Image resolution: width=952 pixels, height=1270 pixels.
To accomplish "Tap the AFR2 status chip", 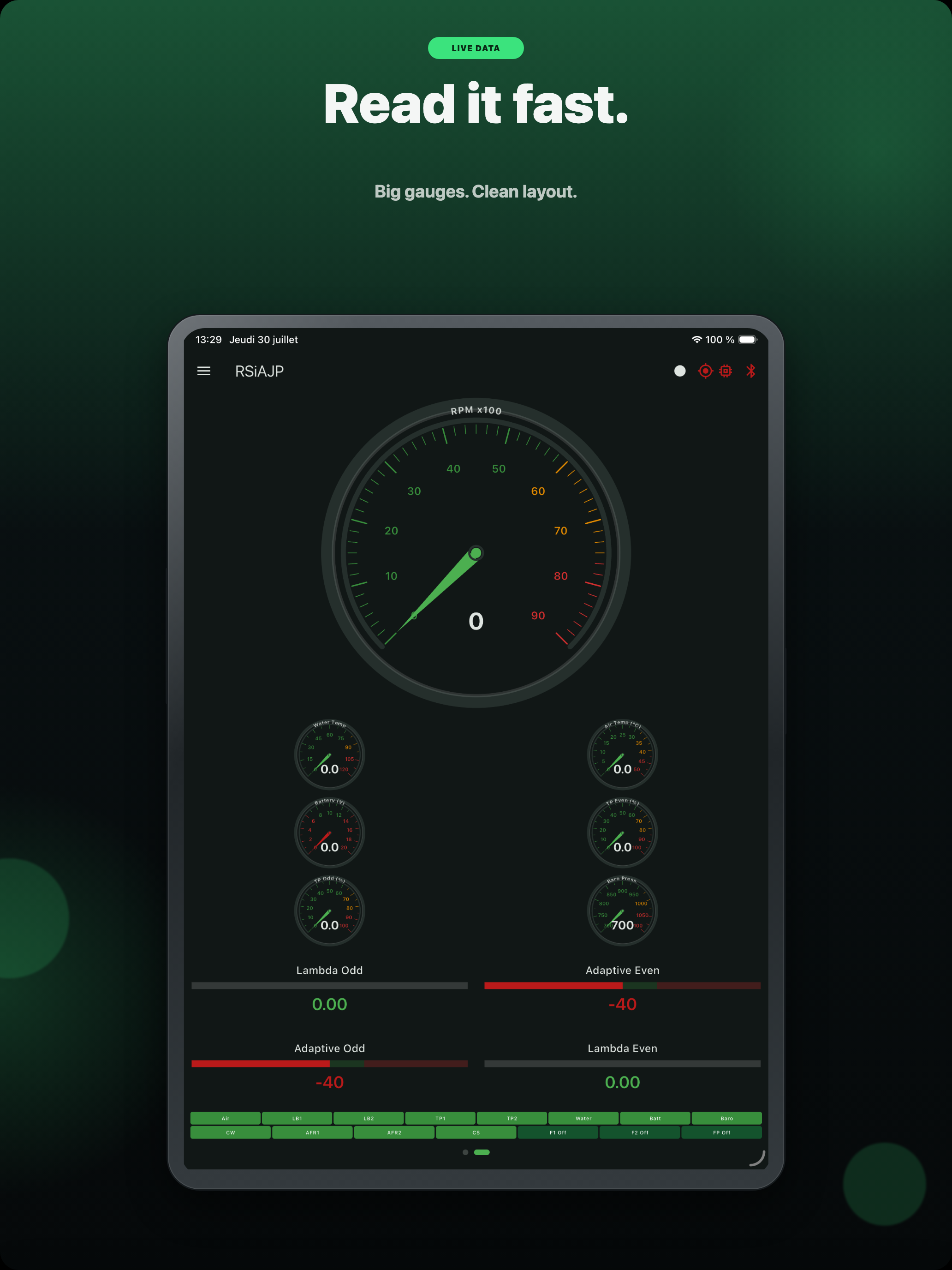I will click(x=394, y=1132).
